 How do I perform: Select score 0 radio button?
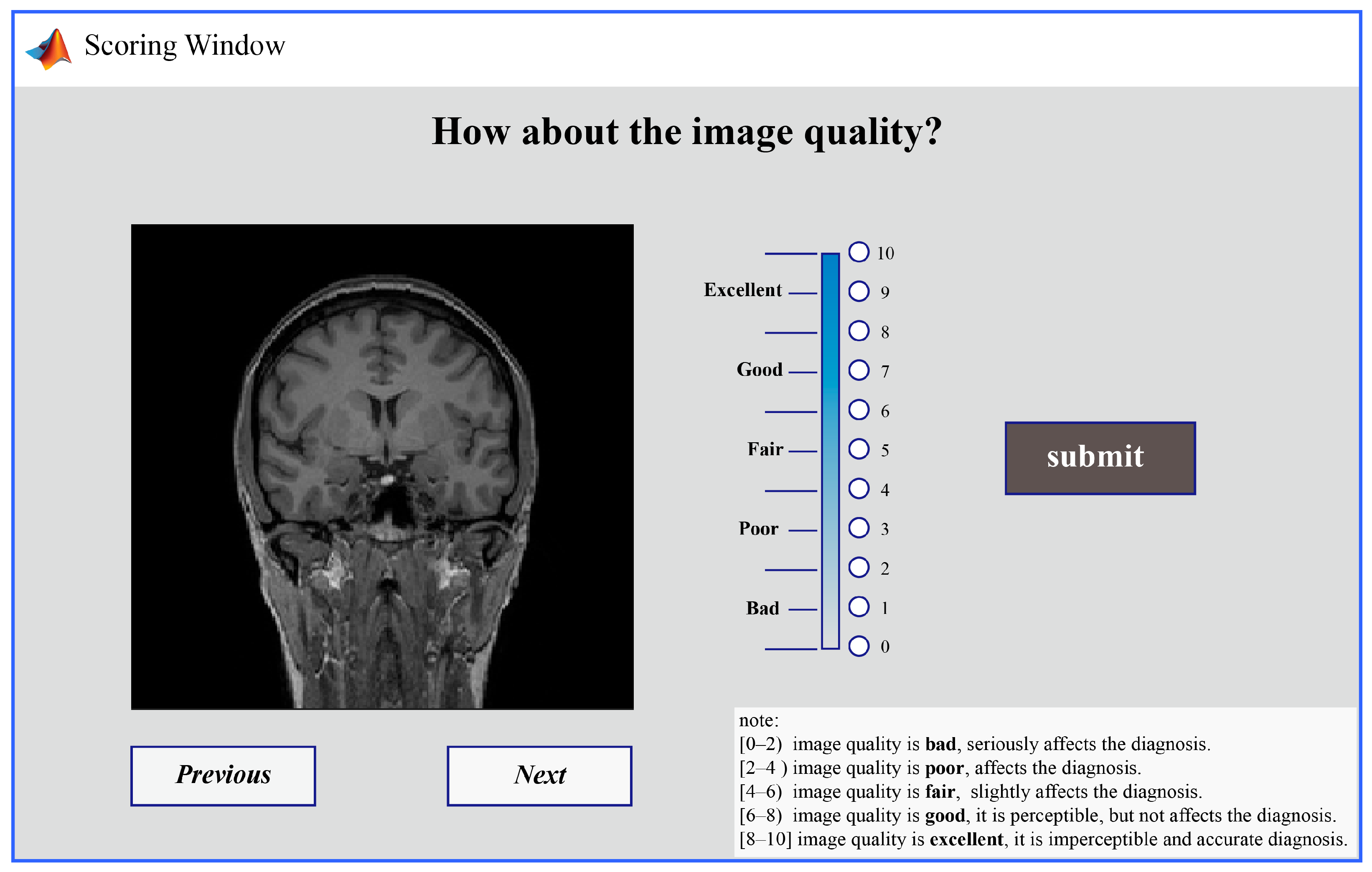[x=859, y=646]
